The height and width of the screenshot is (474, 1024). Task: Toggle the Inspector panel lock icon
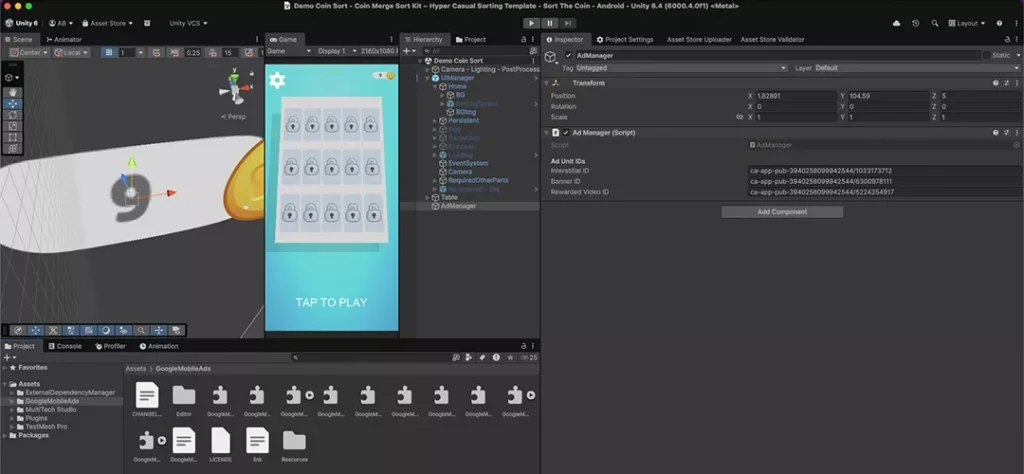[1006, 39]
